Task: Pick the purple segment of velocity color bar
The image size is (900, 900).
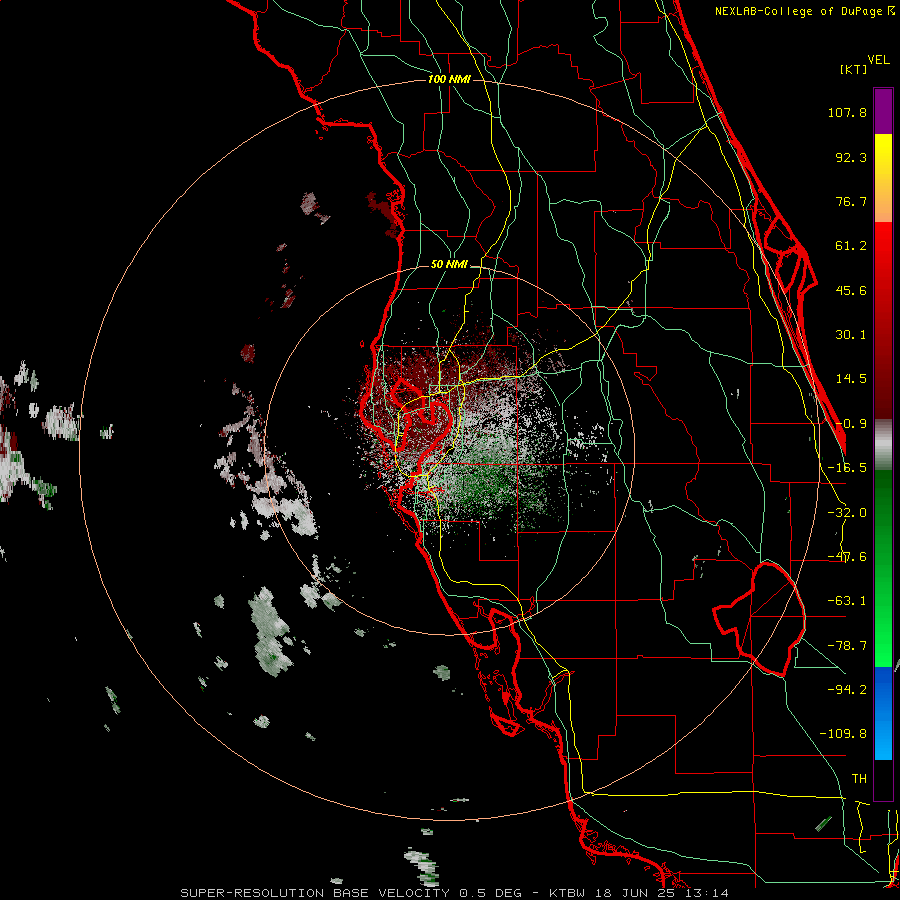Action: (883, 111)
